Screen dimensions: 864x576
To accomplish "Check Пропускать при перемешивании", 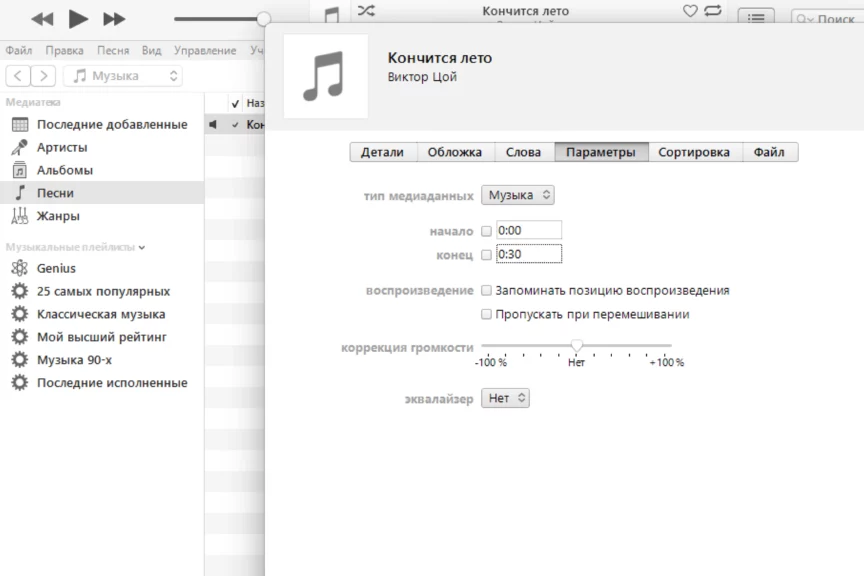I will tap(487, 315).
